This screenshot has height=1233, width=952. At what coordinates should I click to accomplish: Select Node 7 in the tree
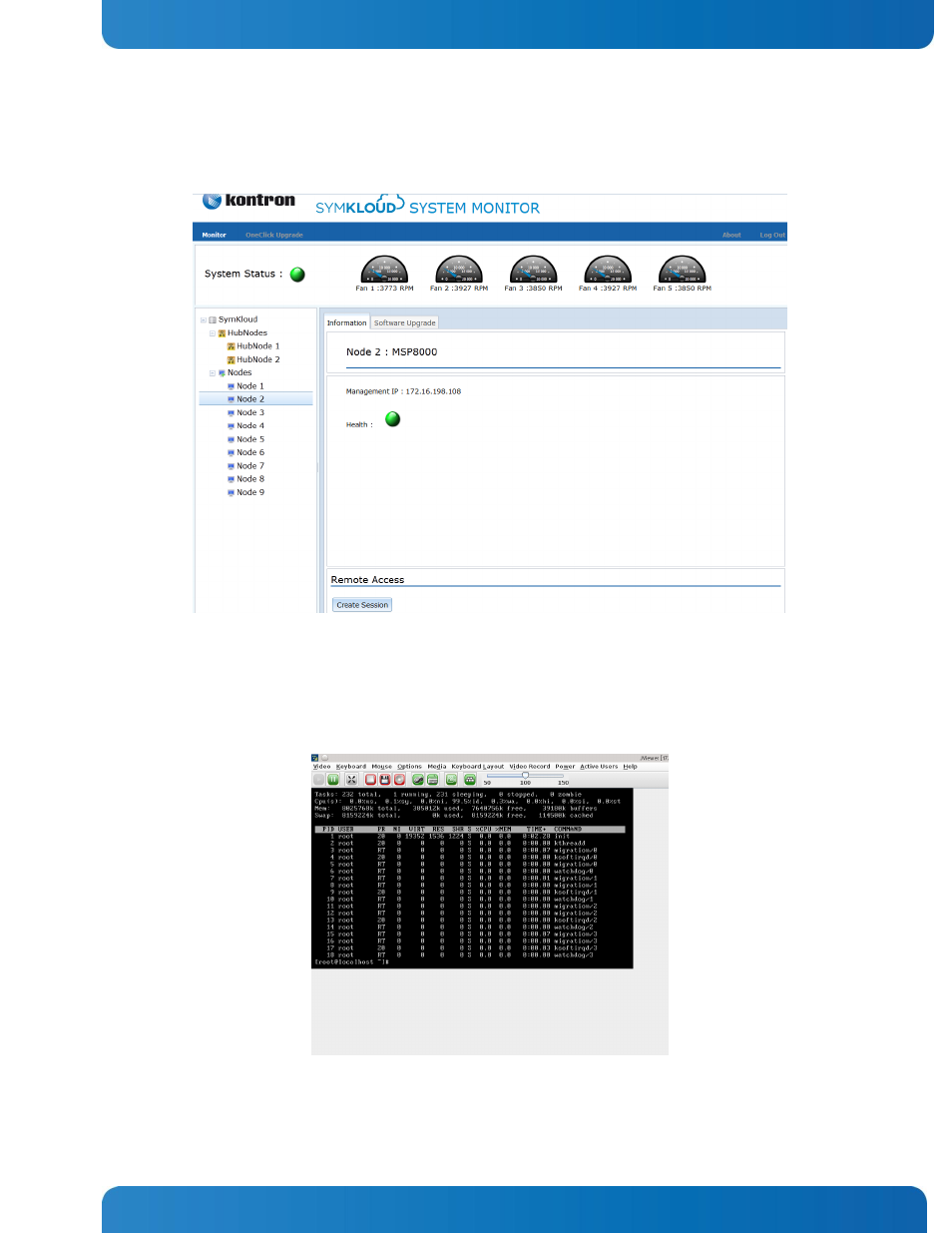pos(250,466)
